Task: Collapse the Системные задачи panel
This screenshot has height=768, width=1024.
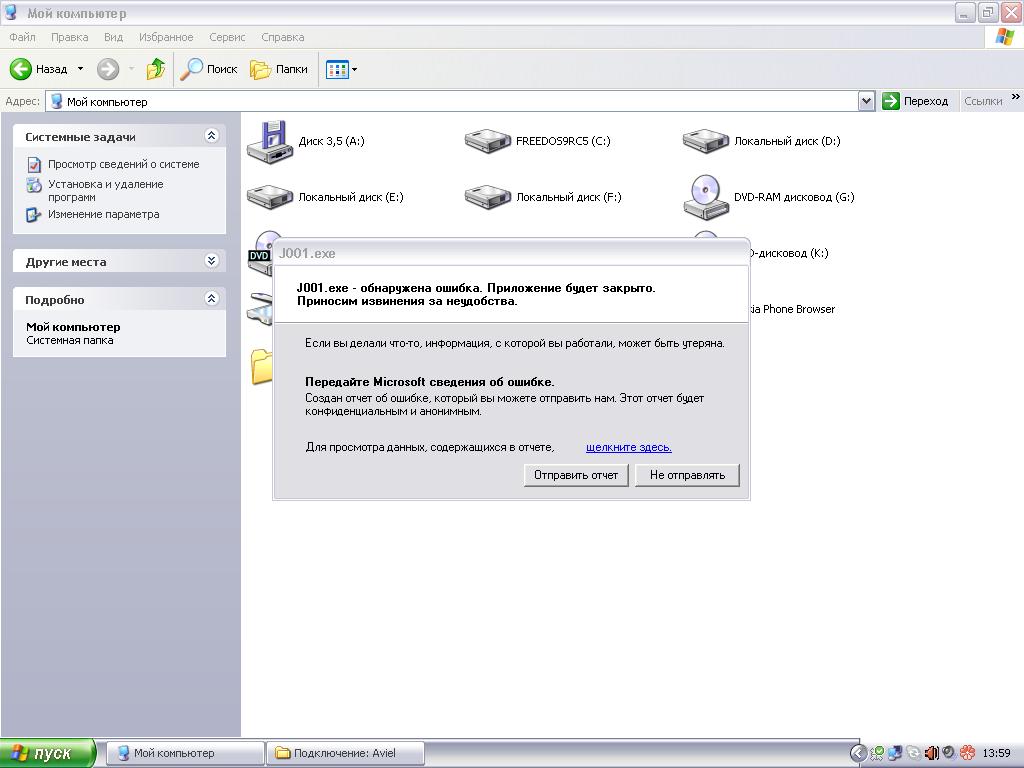Action: [211, 136]
